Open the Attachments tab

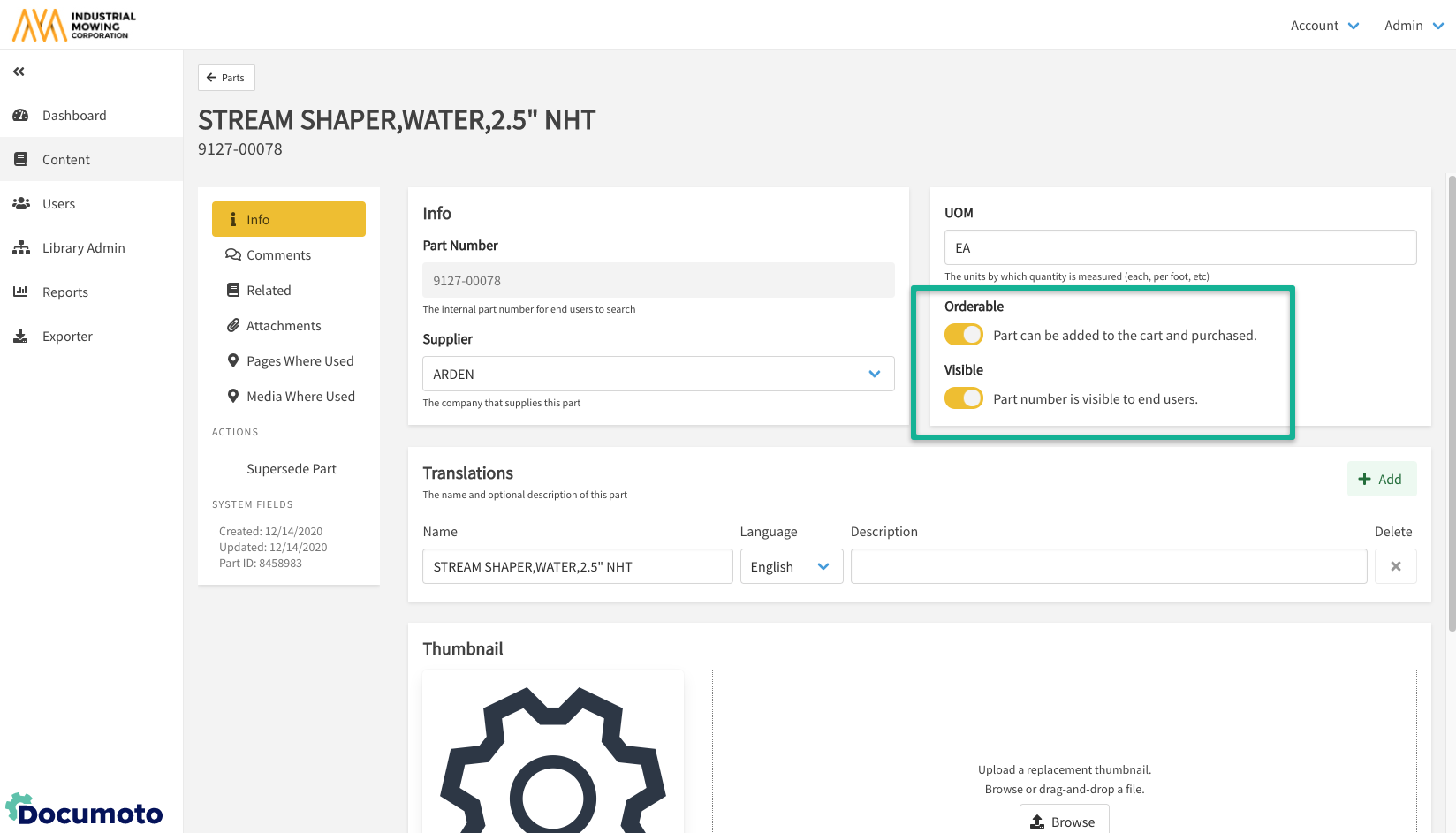point(284,326)
